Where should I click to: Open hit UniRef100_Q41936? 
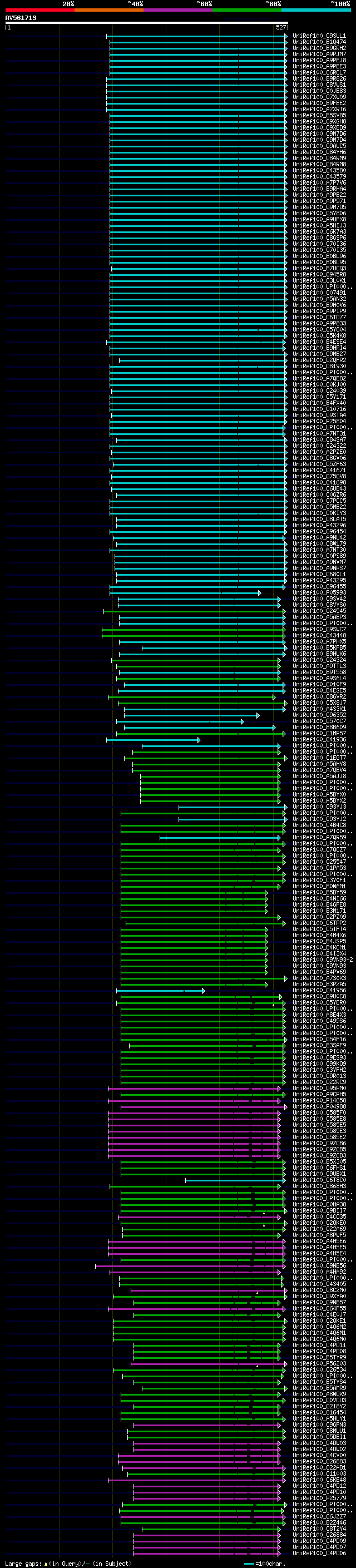319,740
